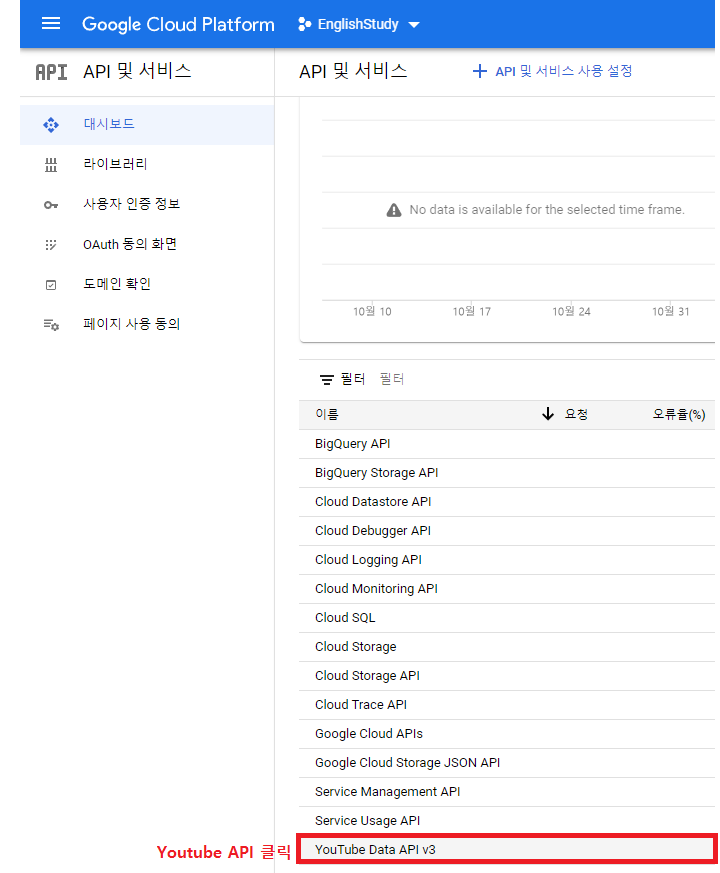
Task: Click the down arrow sort icon by 요청
Action: 548,414
